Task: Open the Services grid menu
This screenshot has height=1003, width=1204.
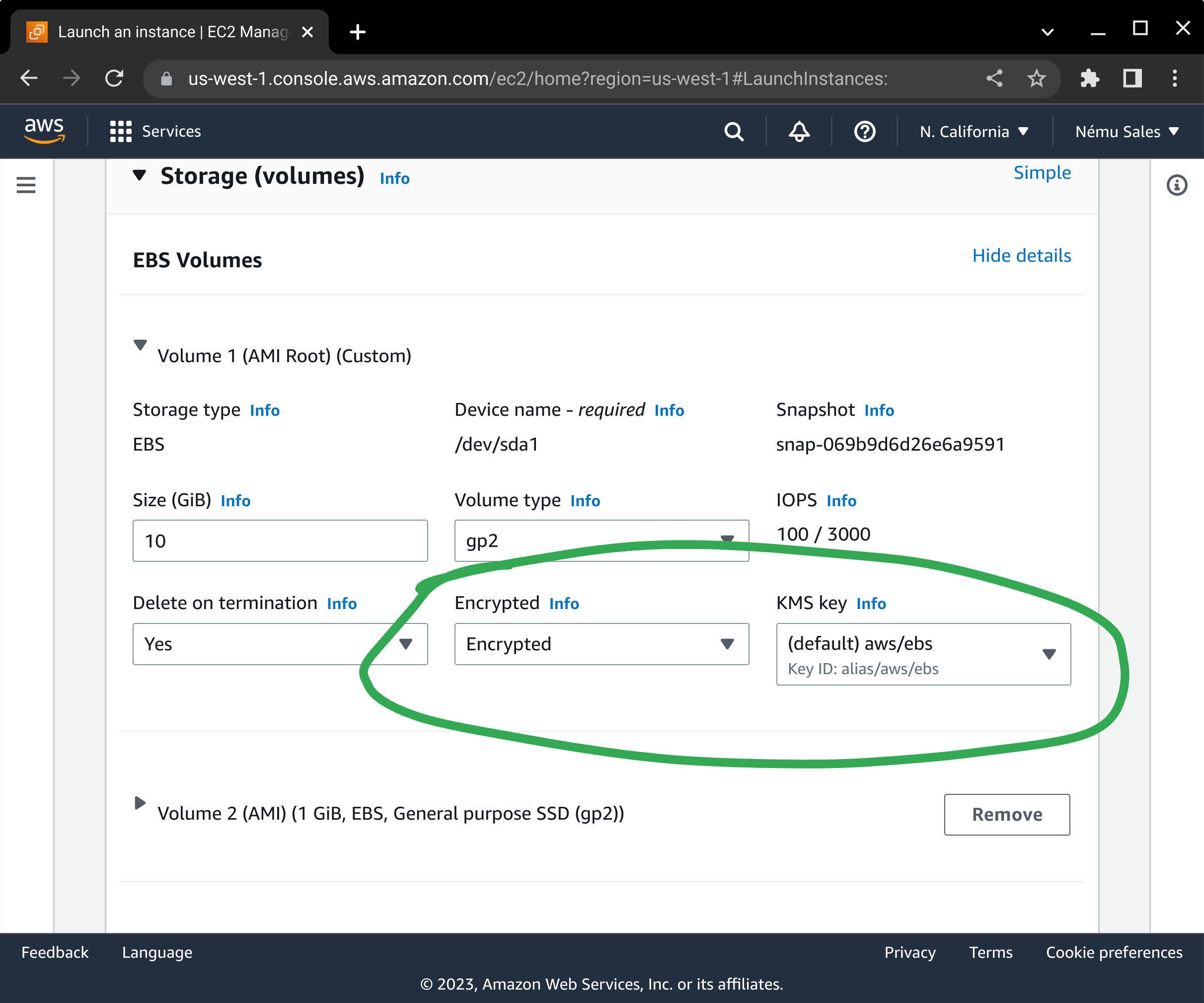Action: (x=121, y=131)
